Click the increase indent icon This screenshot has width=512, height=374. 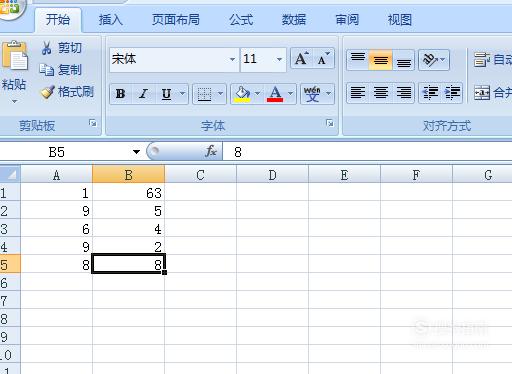coord(452,93)
